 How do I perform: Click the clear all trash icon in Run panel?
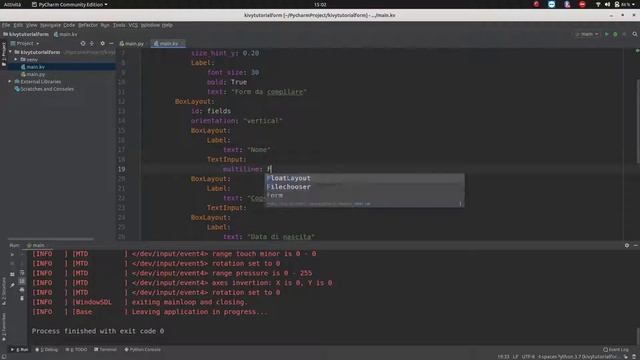tap(22, 298)
